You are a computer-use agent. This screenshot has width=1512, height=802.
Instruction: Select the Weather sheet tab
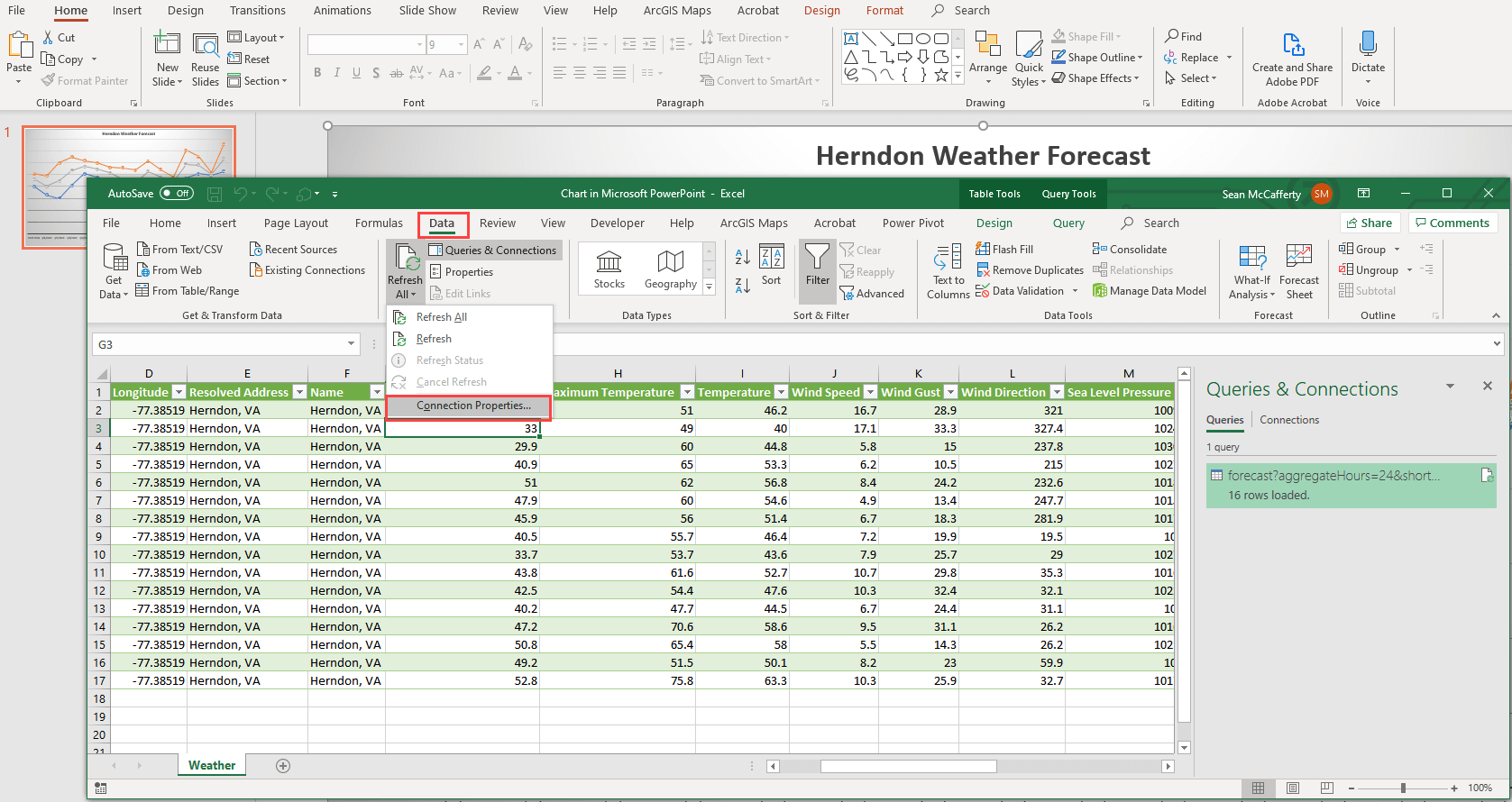pyautogui.click(x=212, y=766)
